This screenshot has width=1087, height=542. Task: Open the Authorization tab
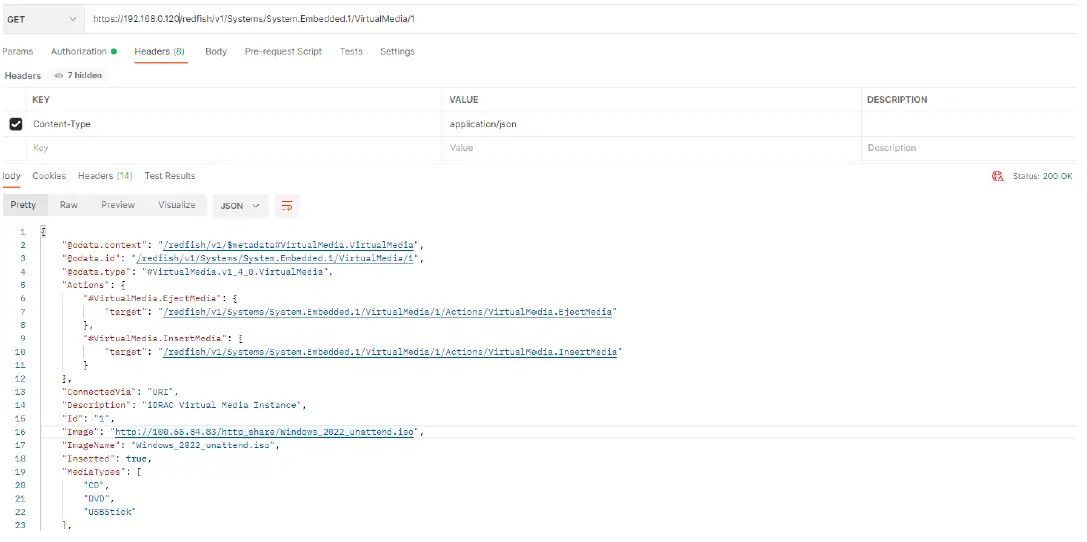pyautogui.click(x=84, y=51)
